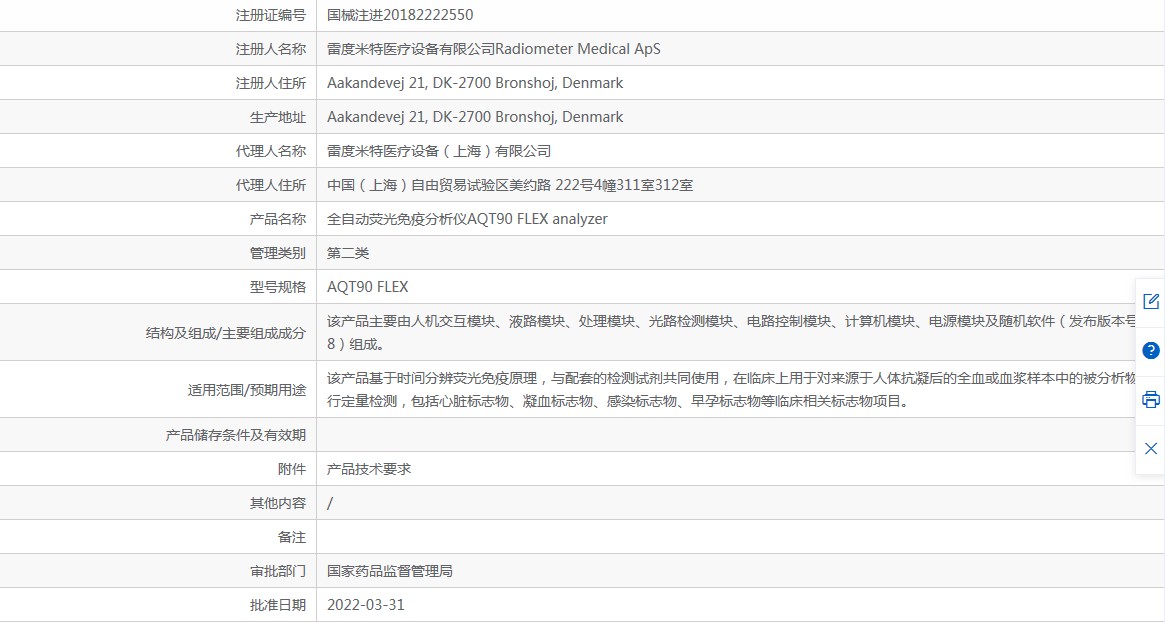Print the page using the printer icon
1165x622 pixels.
pos(1150,399)
